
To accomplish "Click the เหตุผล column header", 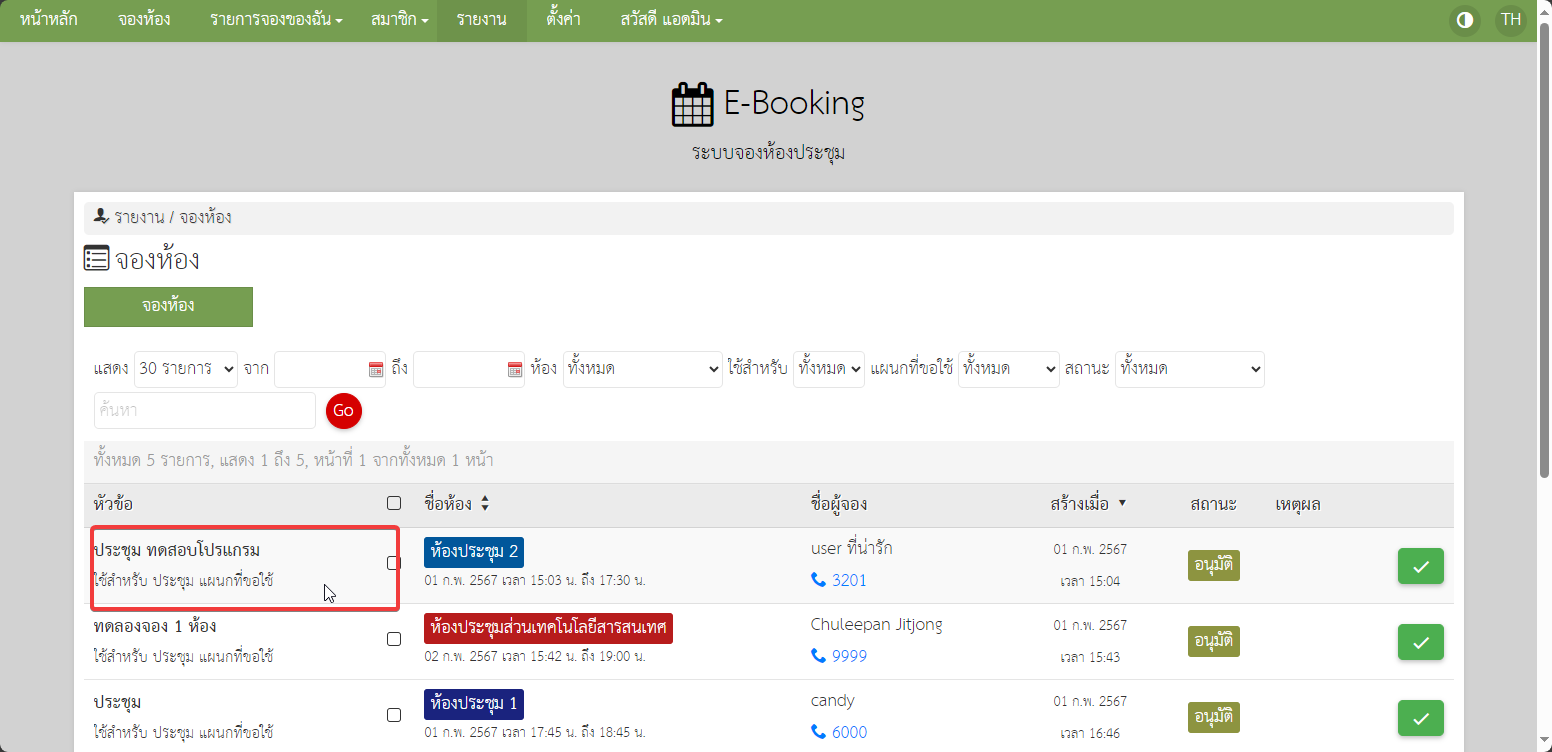I will (1298, 504).
